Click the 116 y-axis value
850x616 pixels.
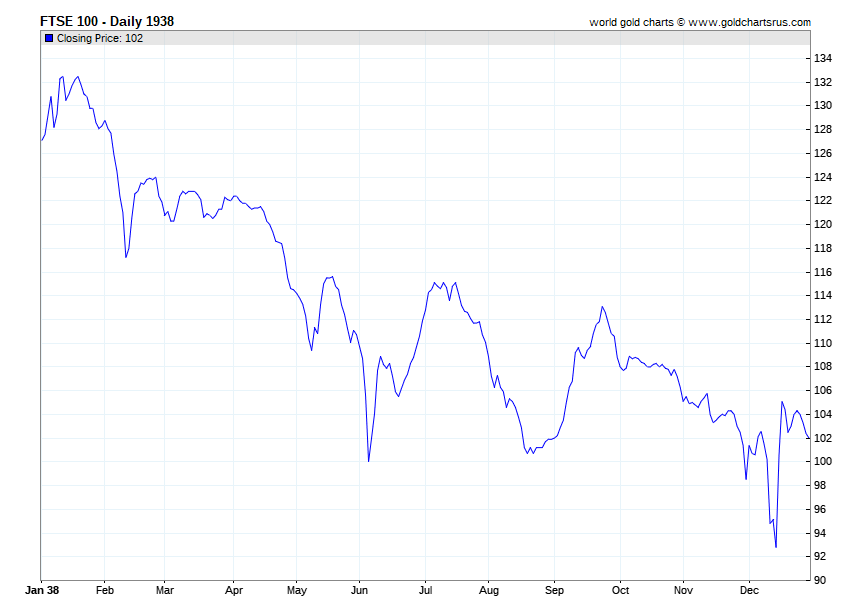[823, 272]
